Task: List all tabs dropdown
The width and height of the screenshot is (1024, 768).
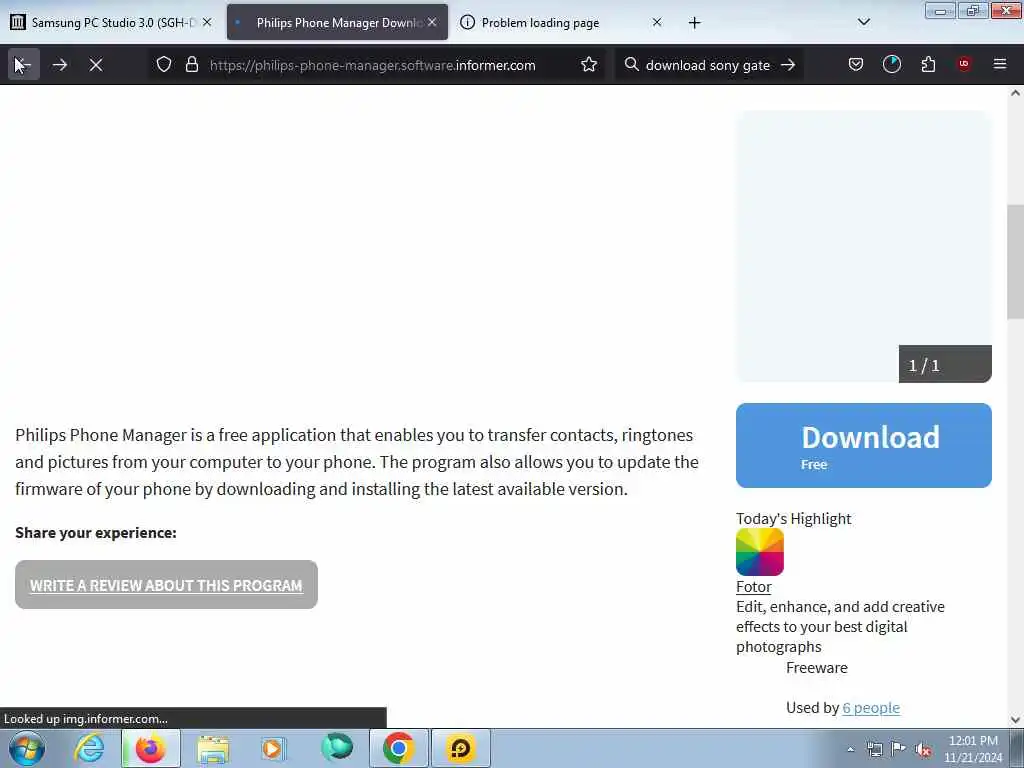Action: pos(864,22)
